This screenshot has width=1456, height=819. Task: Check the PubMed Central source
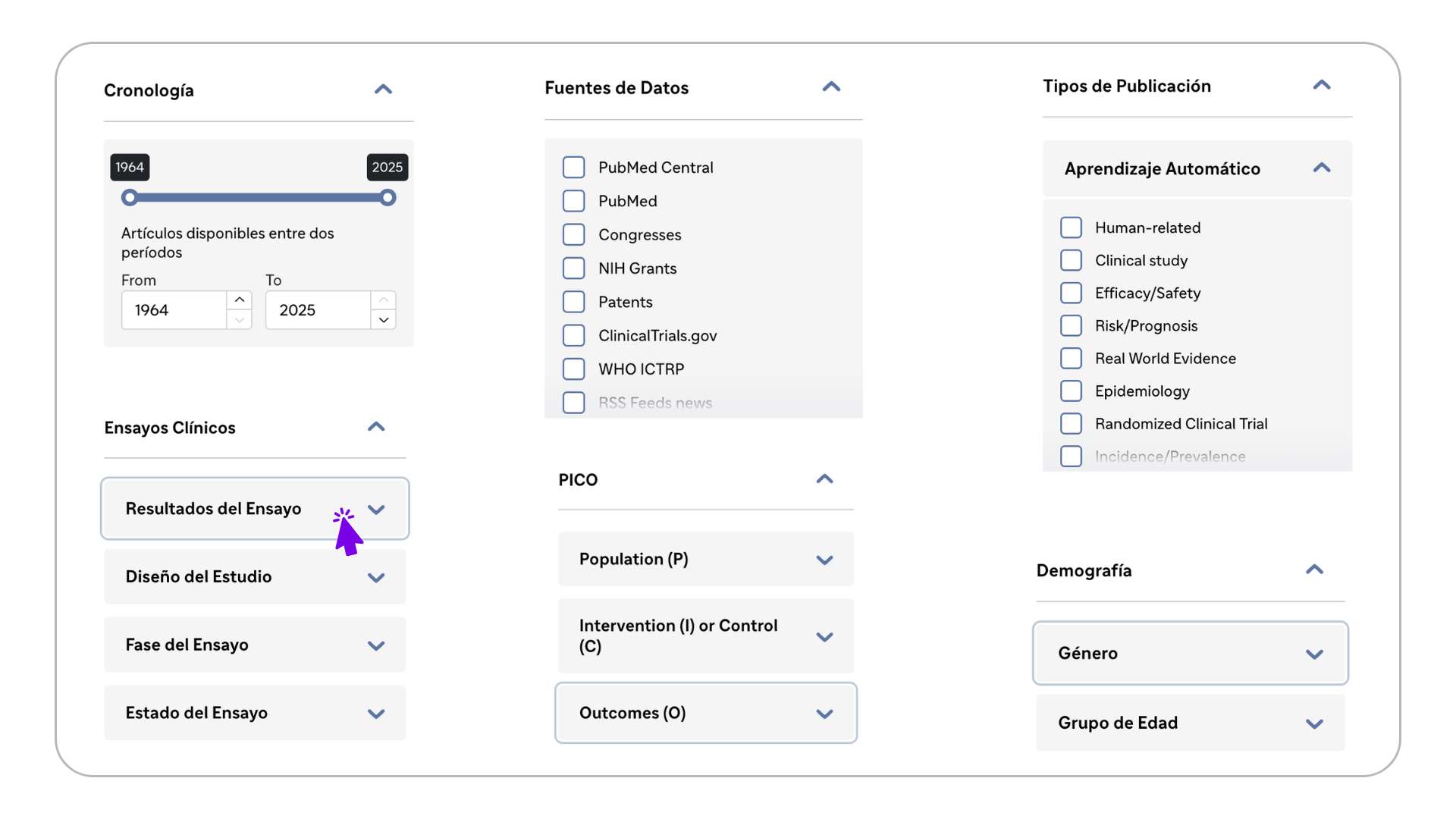573,167
